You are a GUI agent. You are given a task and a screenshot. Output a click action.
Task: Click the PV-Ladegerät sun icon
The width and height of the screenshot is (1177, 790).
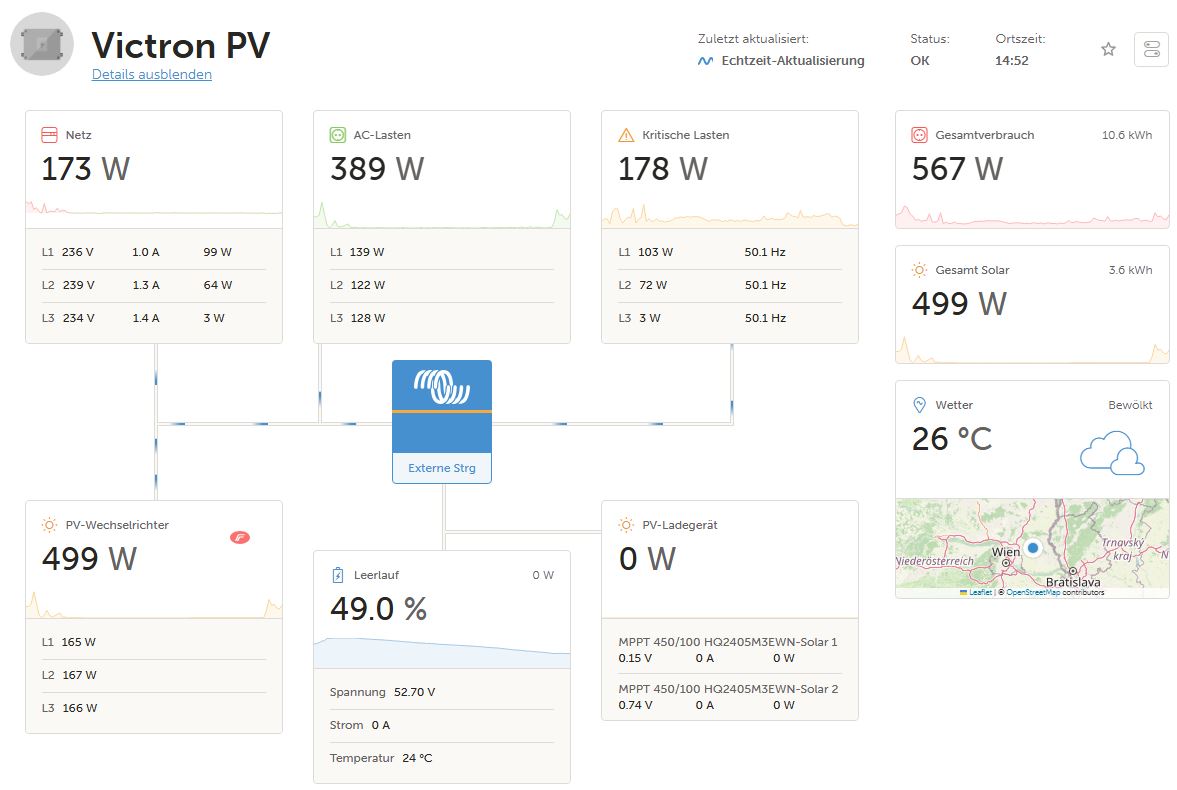click(x=626, y=525)
